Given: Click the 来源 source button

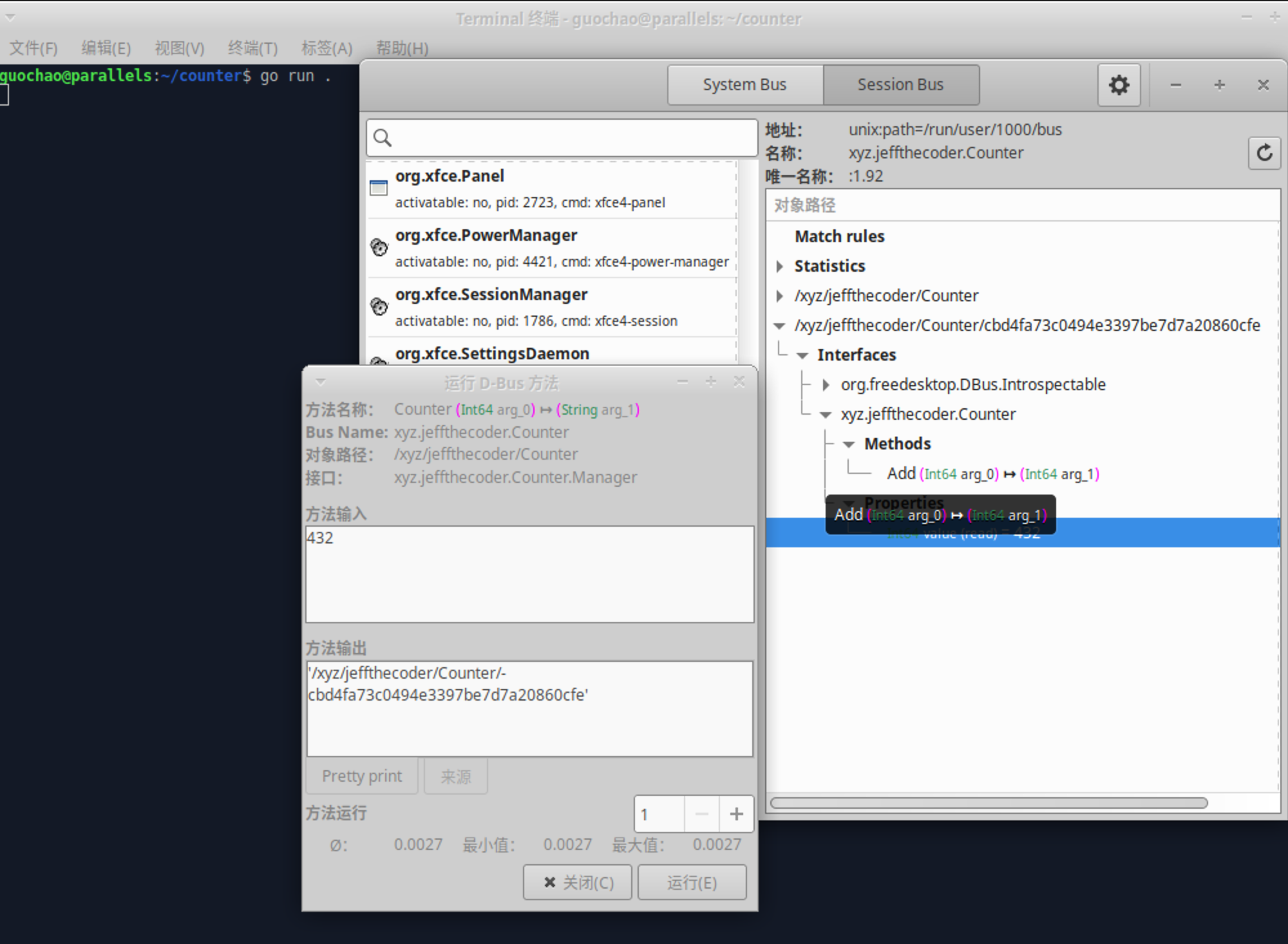Looking at the screenshot, I should point(456,776).
